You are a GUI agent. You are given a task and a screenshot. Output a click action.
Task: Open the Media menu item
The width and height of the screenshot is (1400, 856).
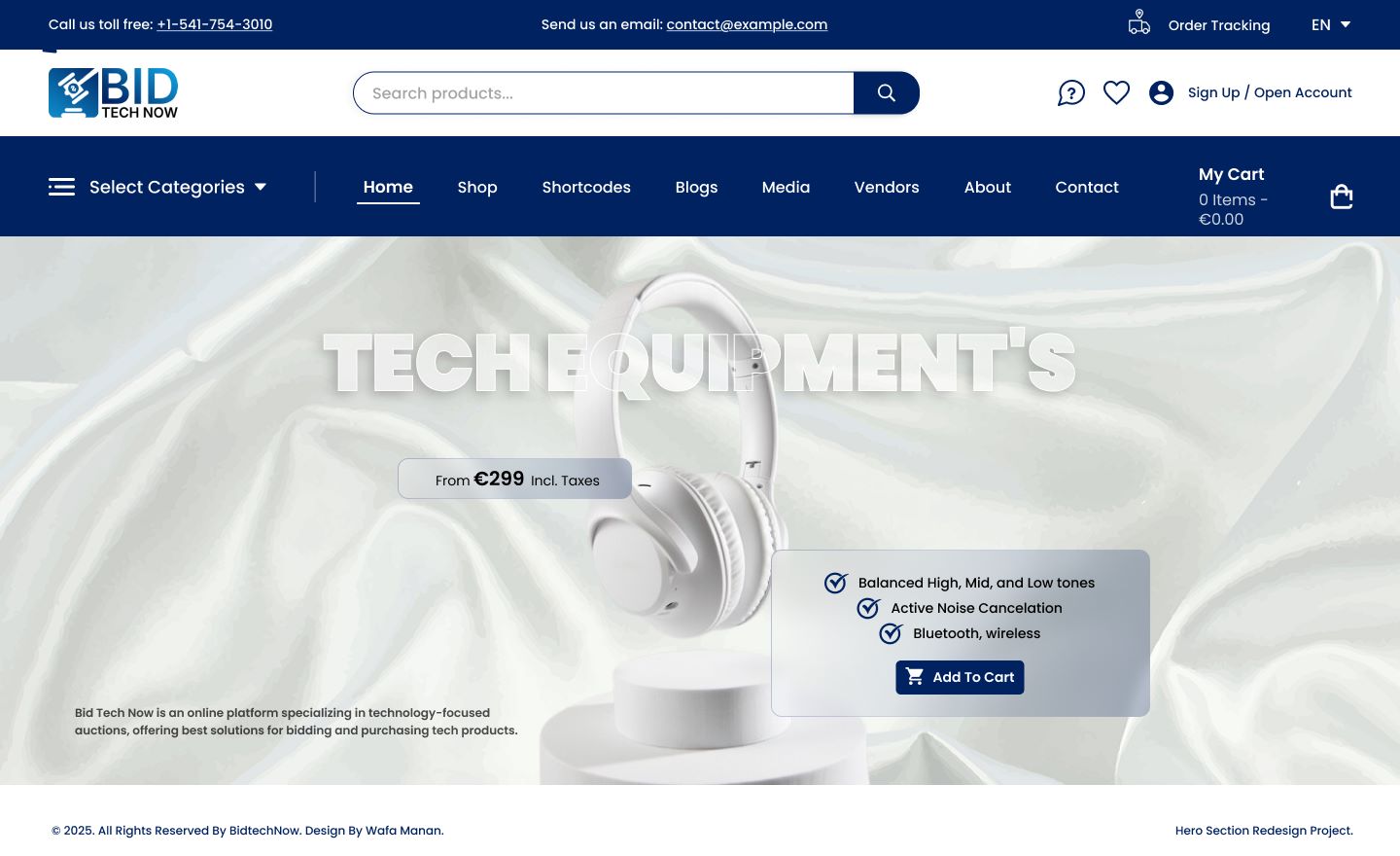click(x=786, y=187)
